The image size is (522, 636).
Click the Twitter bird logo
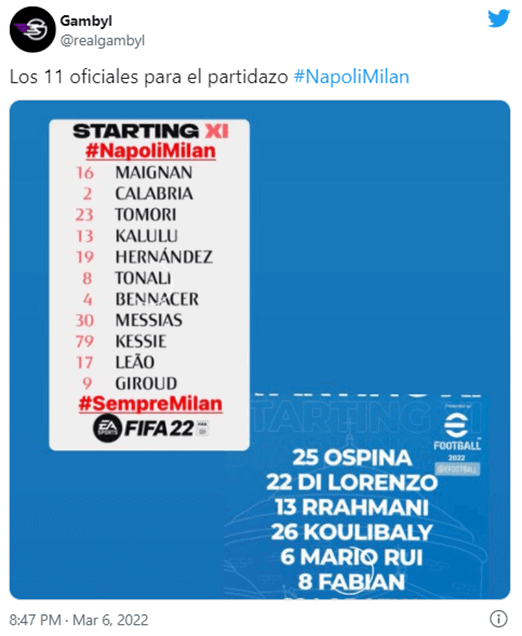click(x=498, y=19)
